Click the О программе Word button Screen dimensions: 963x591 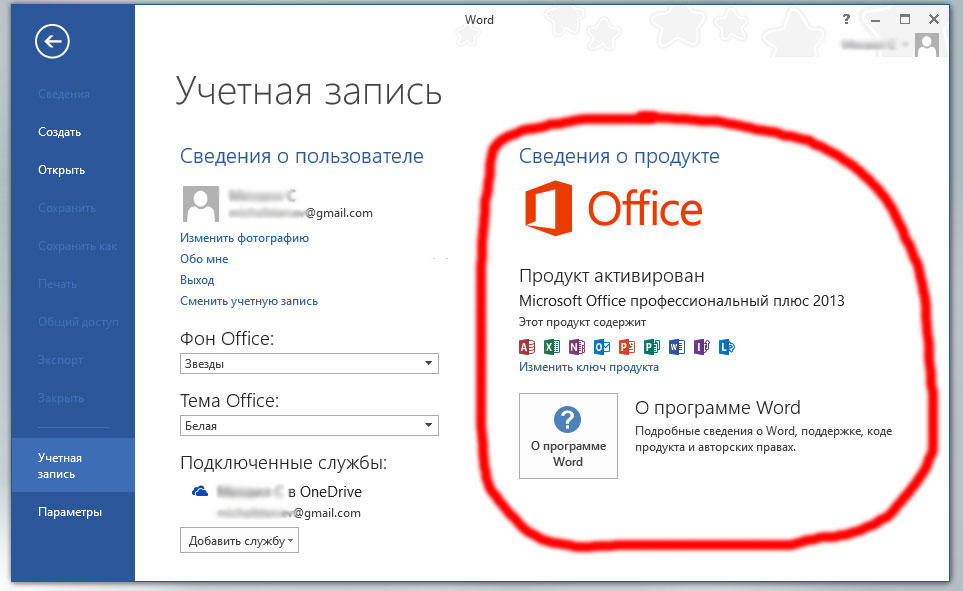(568, 436)
